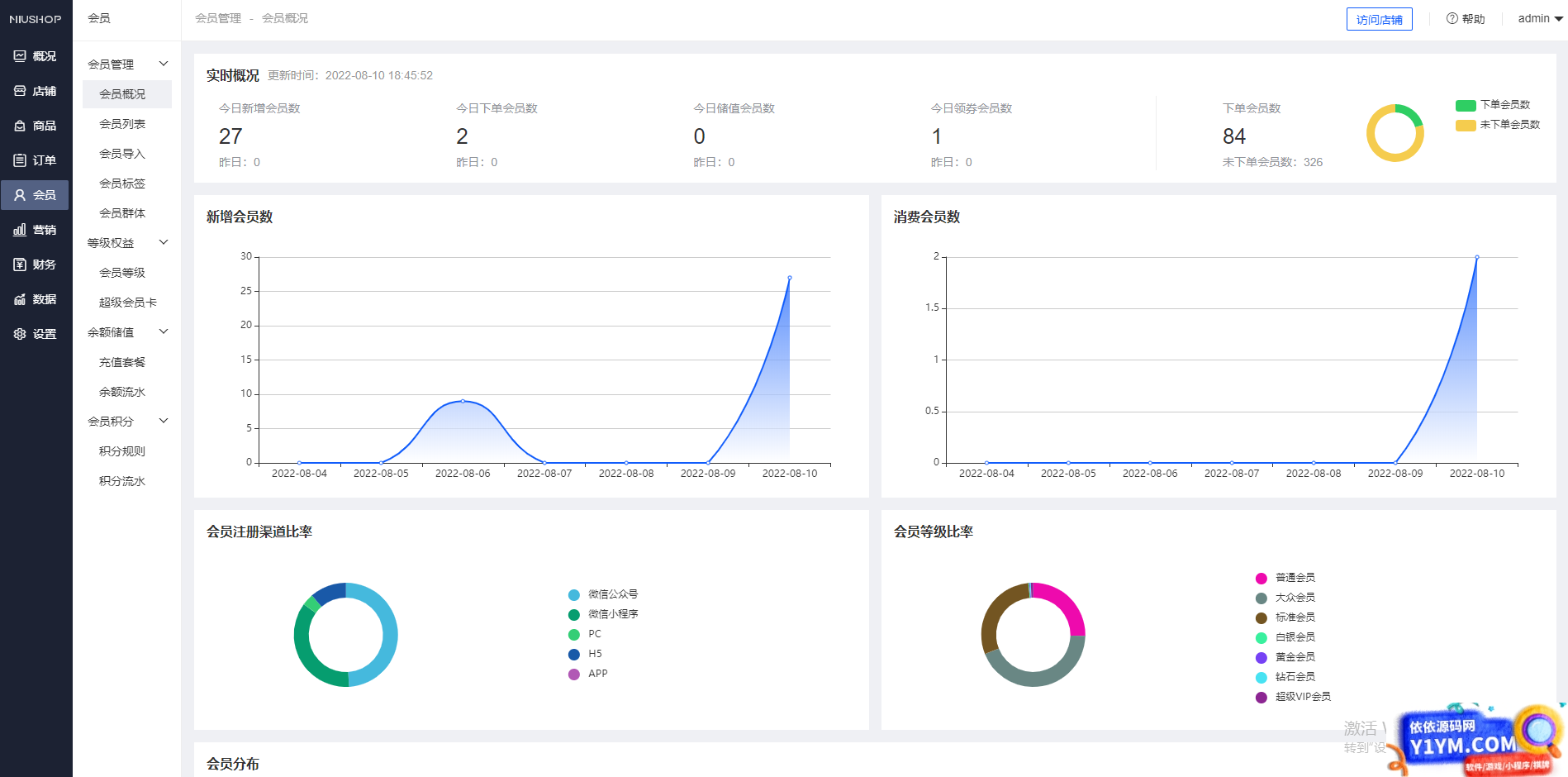Open the 营销 marketing sidebar icon
This screenshot has width=1568, height=777.
pyautogui.click(x=20, y=230)
